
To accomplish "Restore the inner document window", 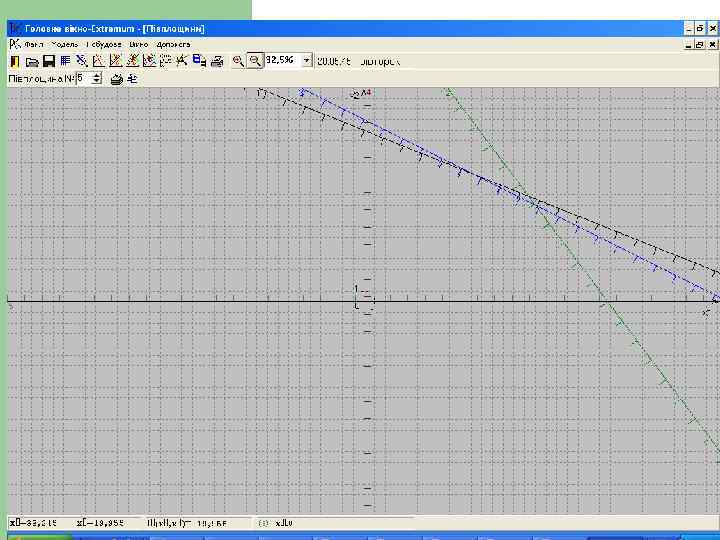I will tap(699, 45).
